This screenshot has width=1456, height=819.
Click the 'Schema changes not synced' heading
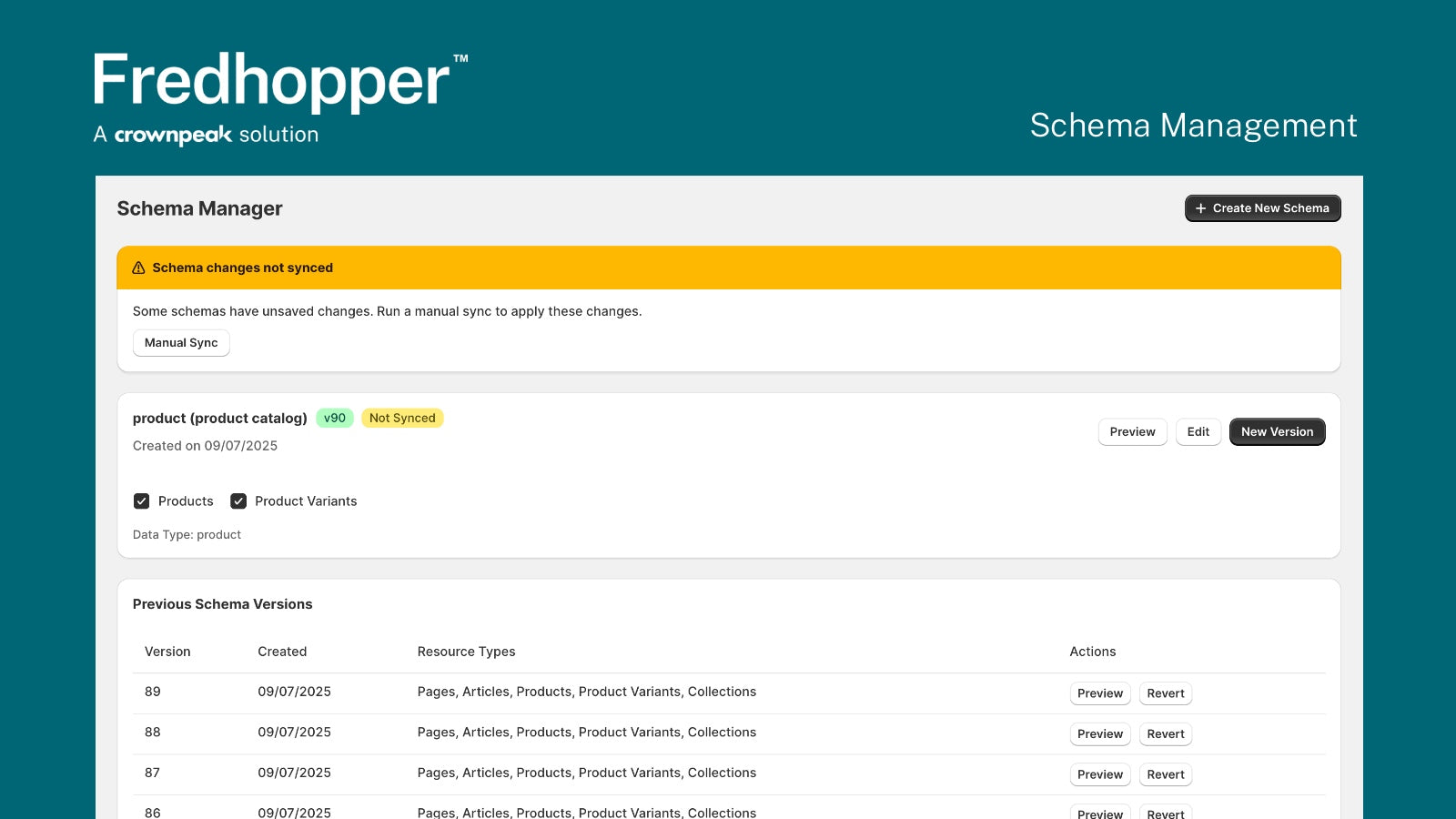242,268
